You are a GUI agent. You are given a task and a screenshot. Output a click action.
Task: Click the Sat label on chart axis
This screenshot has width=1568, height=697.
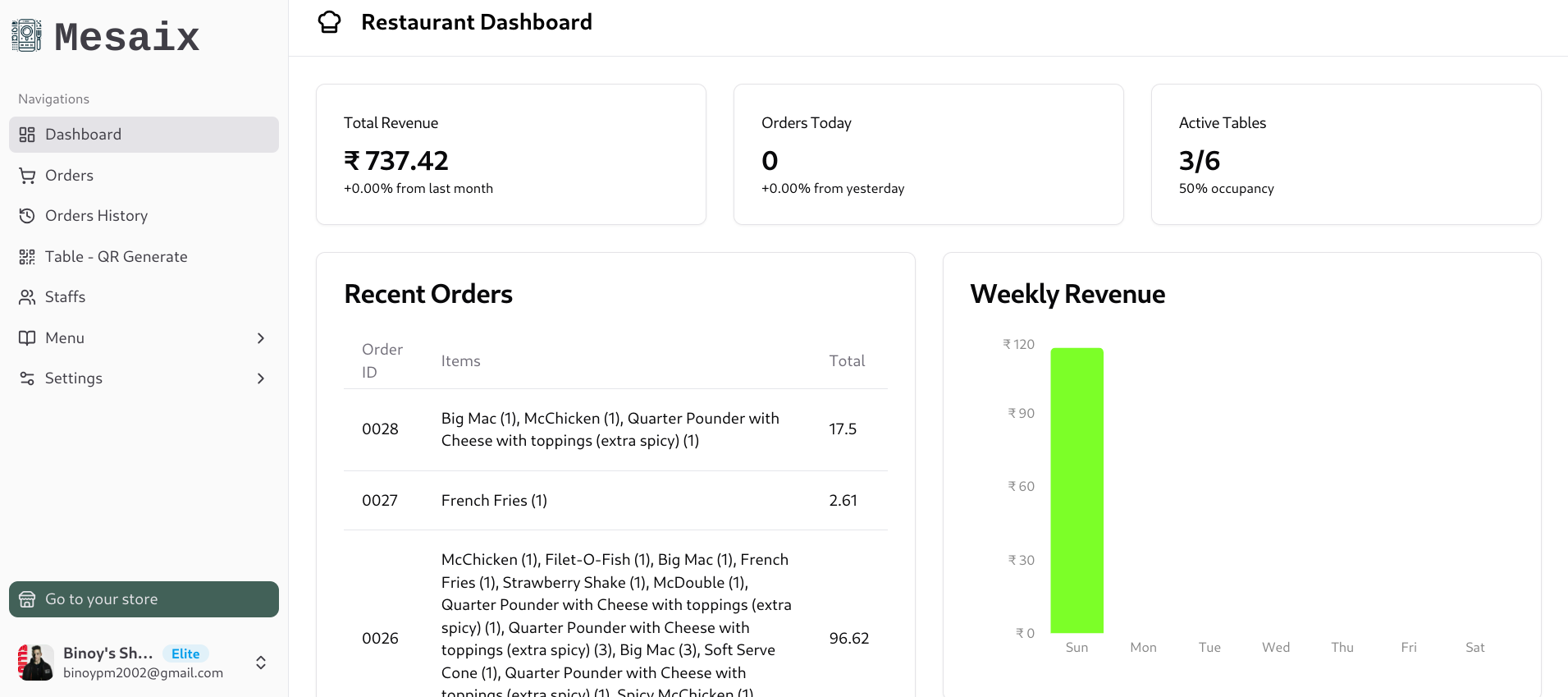click(x=1474, y=648)
